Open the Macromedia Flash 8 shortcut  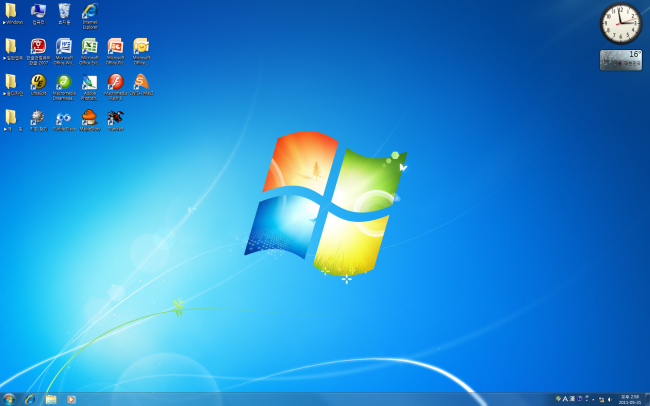point(115,82)
